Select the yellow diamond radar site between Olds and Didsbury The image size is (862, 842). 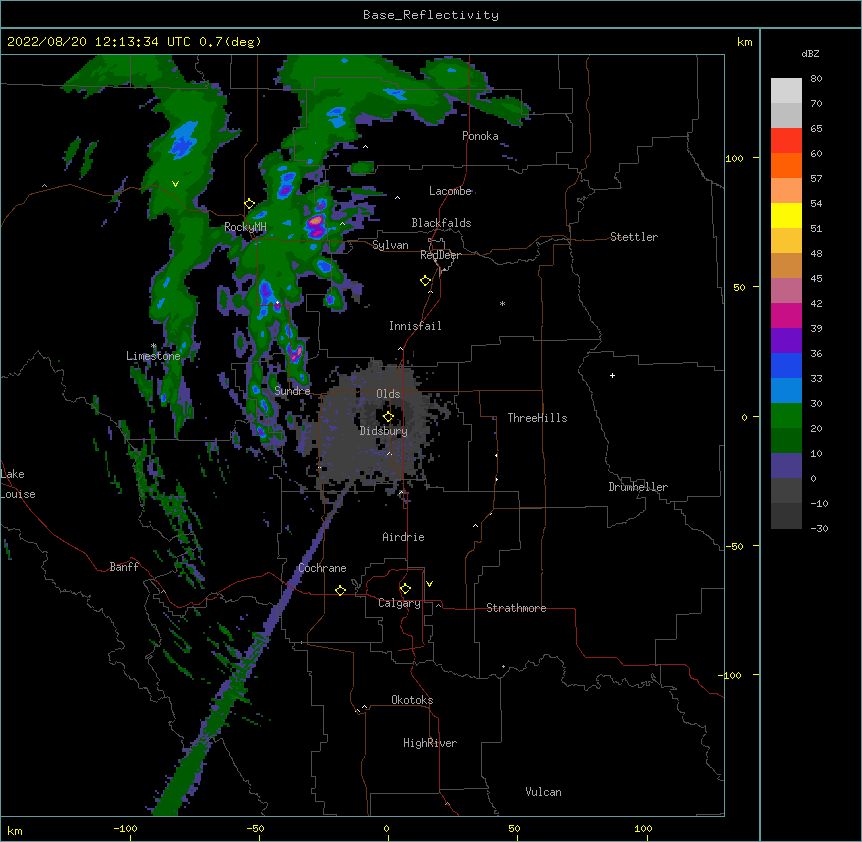(x=388, y=417)
